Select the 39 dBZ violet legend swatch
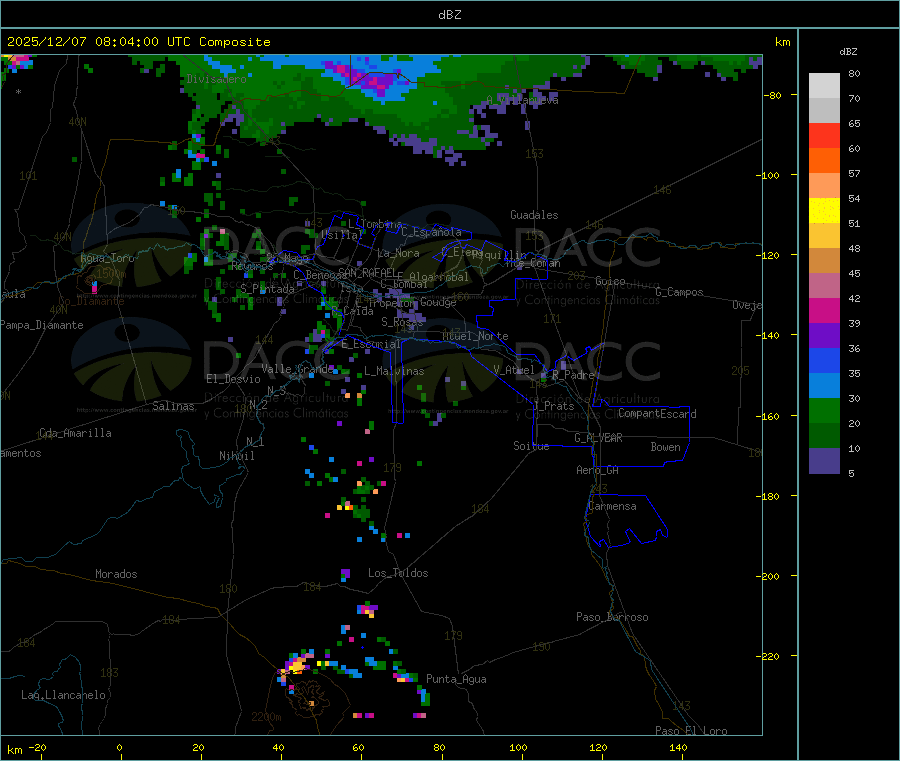 pyautogui.click(x=824, y=336)
